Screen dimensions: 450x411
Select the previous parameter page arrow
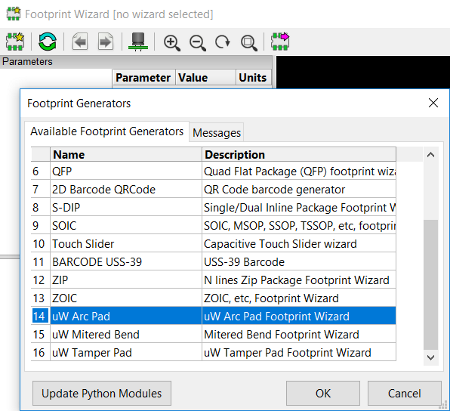tap(80, 42)
